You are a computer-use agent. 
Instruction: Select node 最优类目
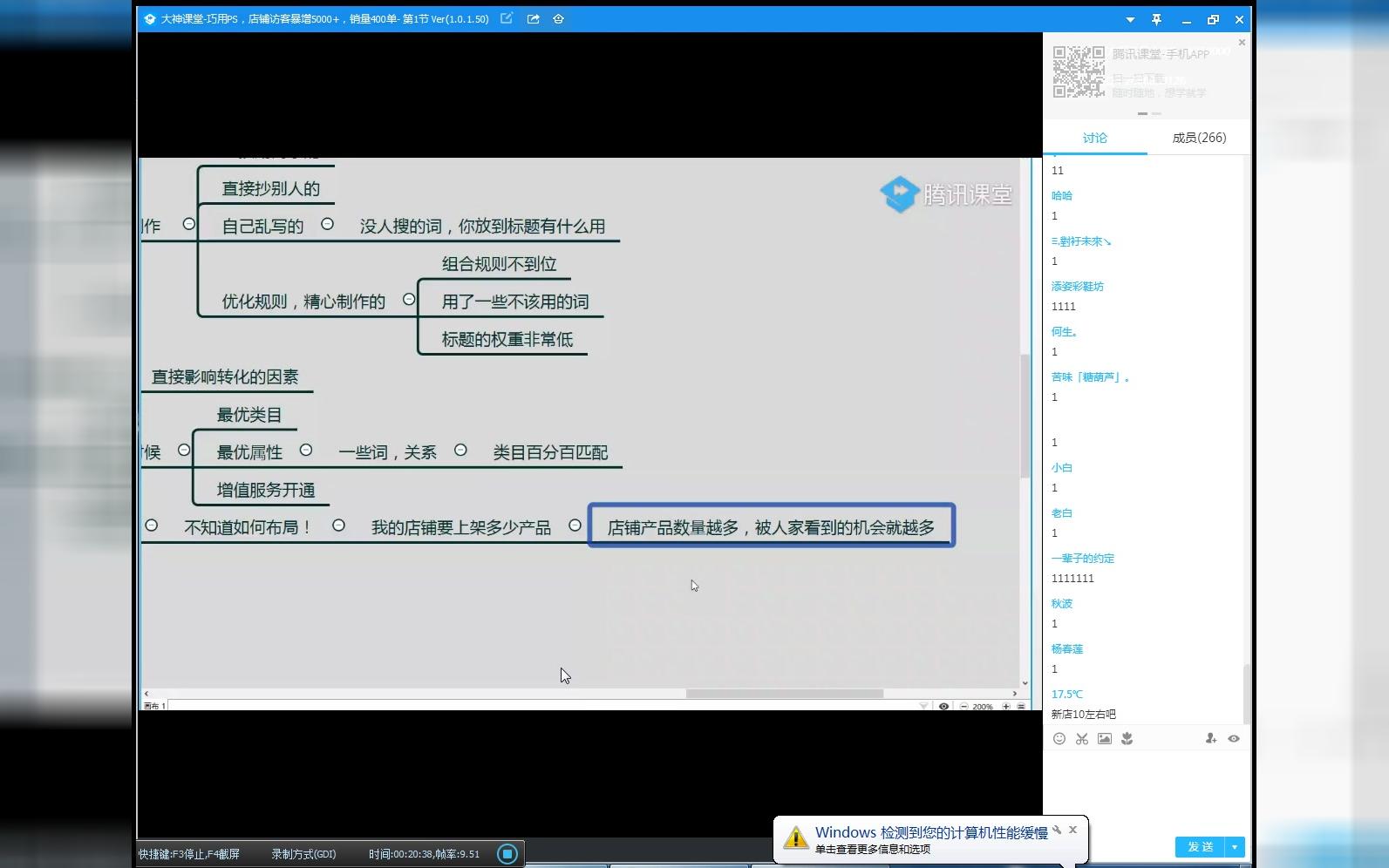[x=249, y=415]
